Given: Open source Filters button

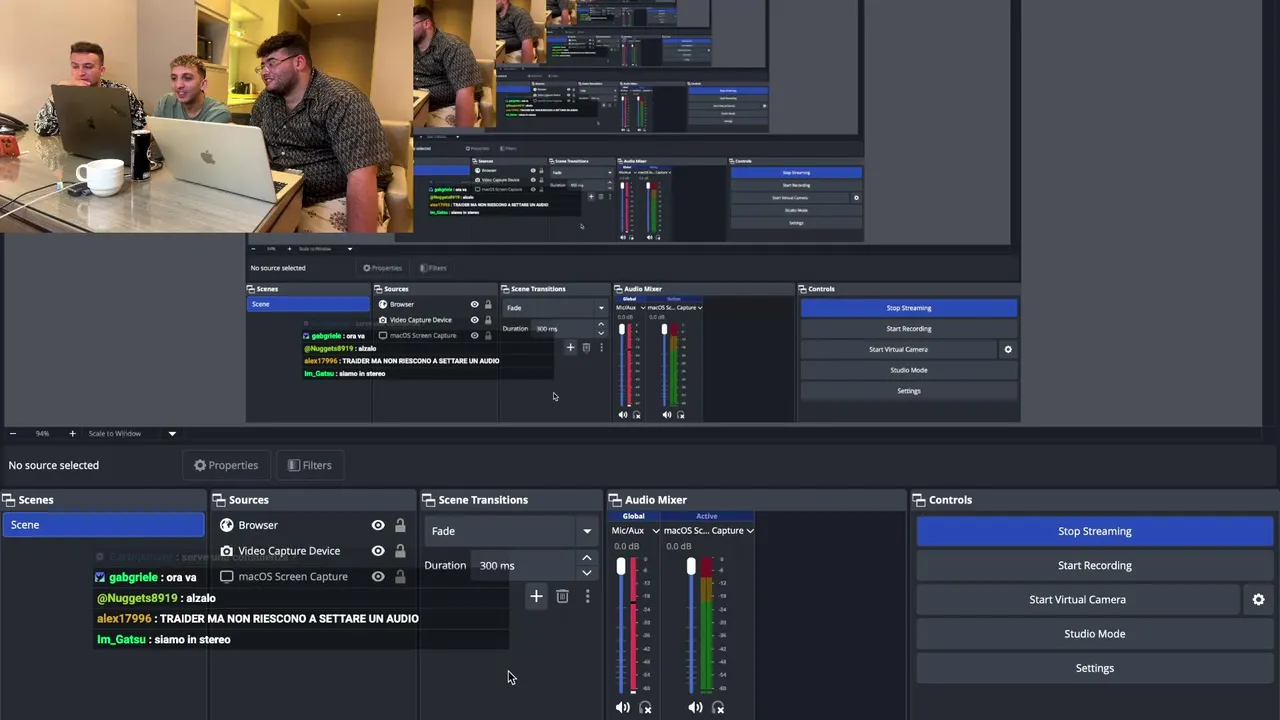Looking at the screenshot, I should [309, 465].
